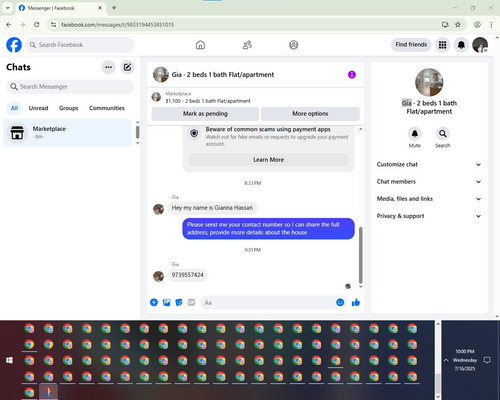Open the Friends icon in top navigation
500x400 pixels.
pyautogui.click(x=247, y=45)
